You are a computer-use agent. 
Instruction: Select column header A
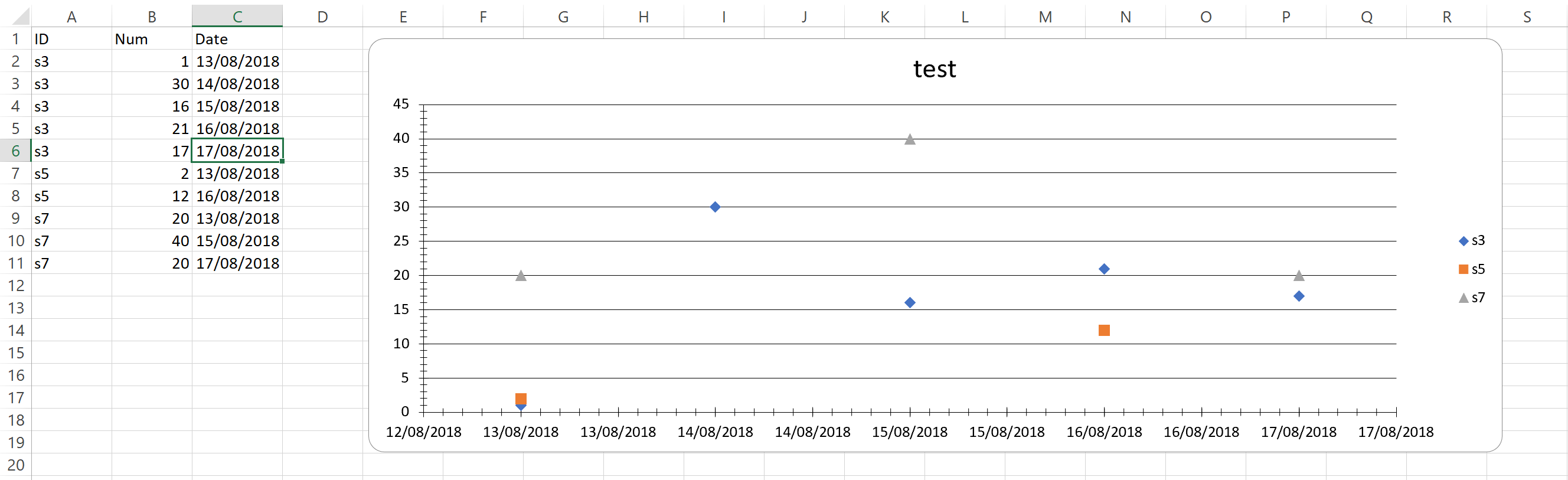pyautogui.click(x=72, y=16)
